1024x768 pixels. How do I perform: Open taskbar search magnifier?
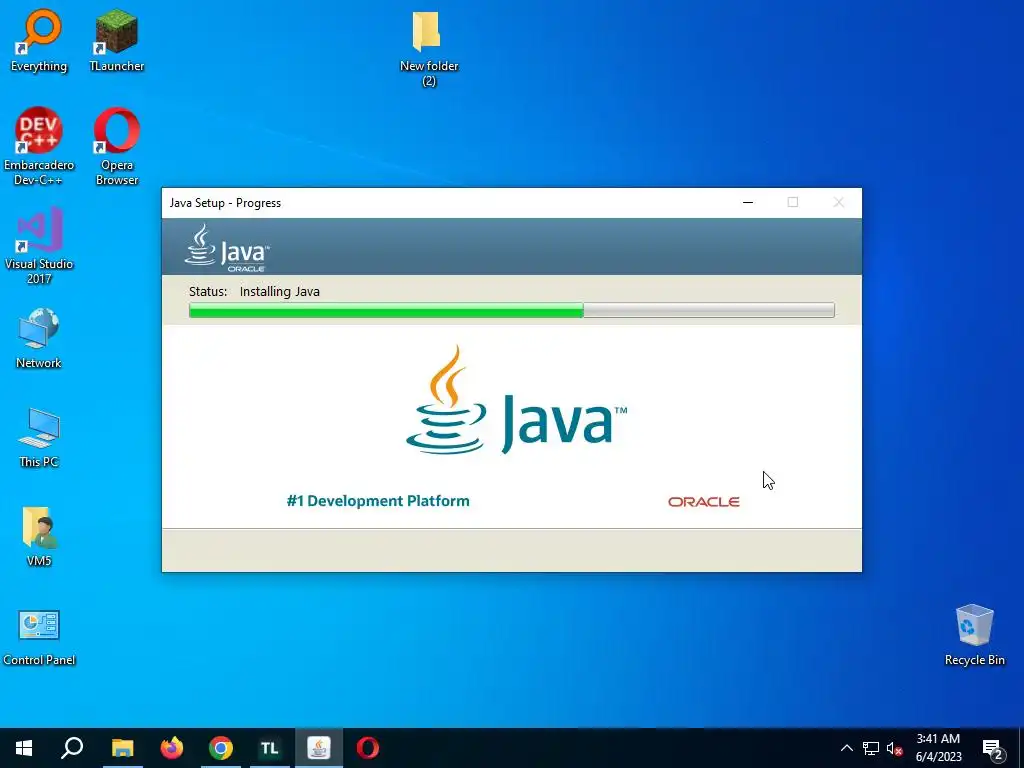coord(72,748)
